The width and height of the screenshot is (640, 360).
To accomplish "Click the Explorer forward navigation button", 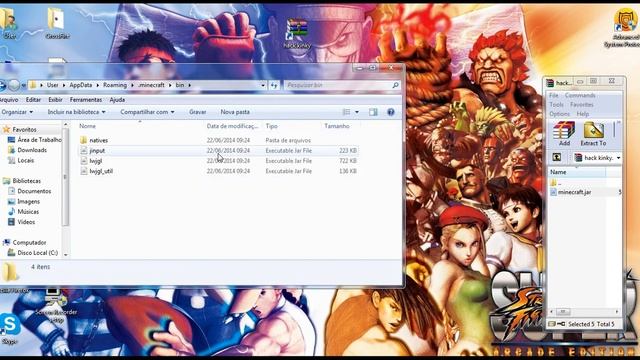I will click(14, 85).
